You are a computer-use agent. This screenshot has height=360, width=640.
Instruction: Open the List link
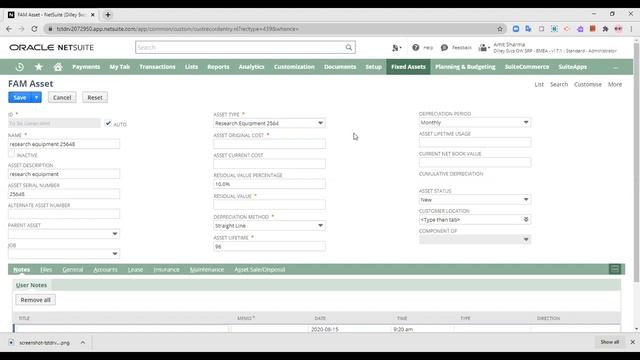tap(539, 84)
